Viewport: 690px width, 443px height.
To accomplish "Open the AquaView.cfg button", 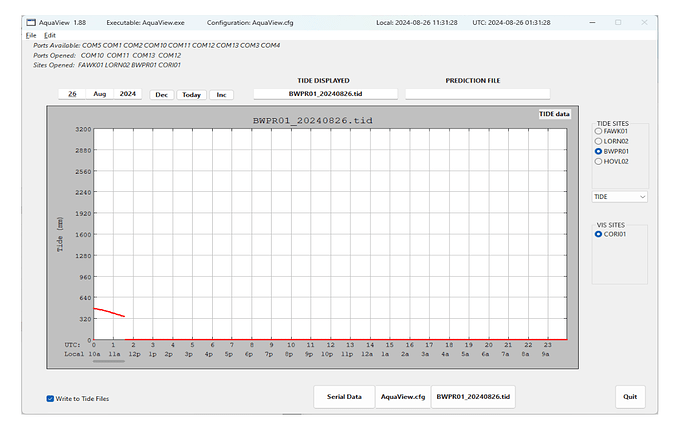I will point(403,397).
